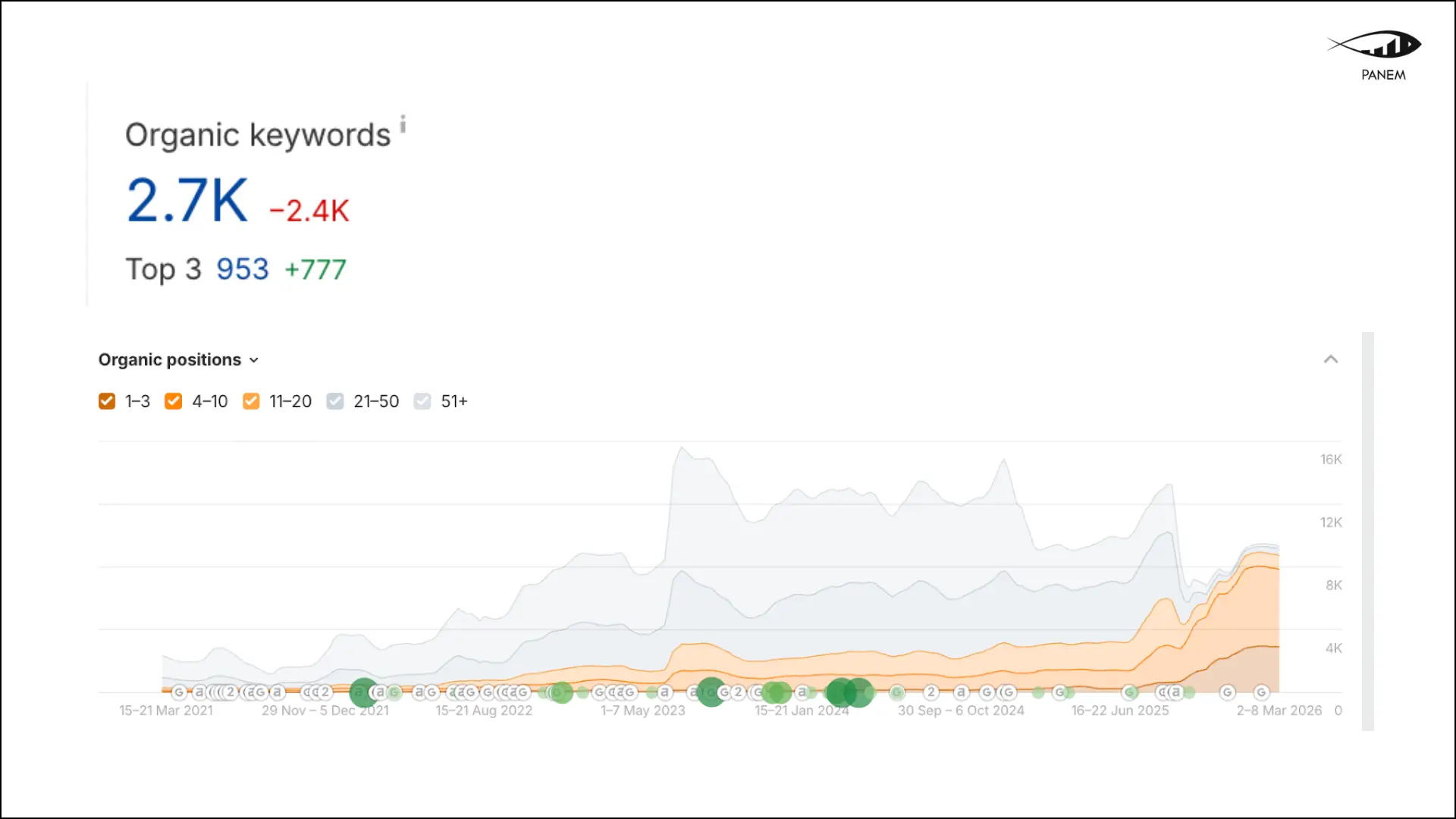The height and width of the screenshot is (819, 1456).
Task: Click the second-to-last G marker on the timeline
Action: point(1227,692)
